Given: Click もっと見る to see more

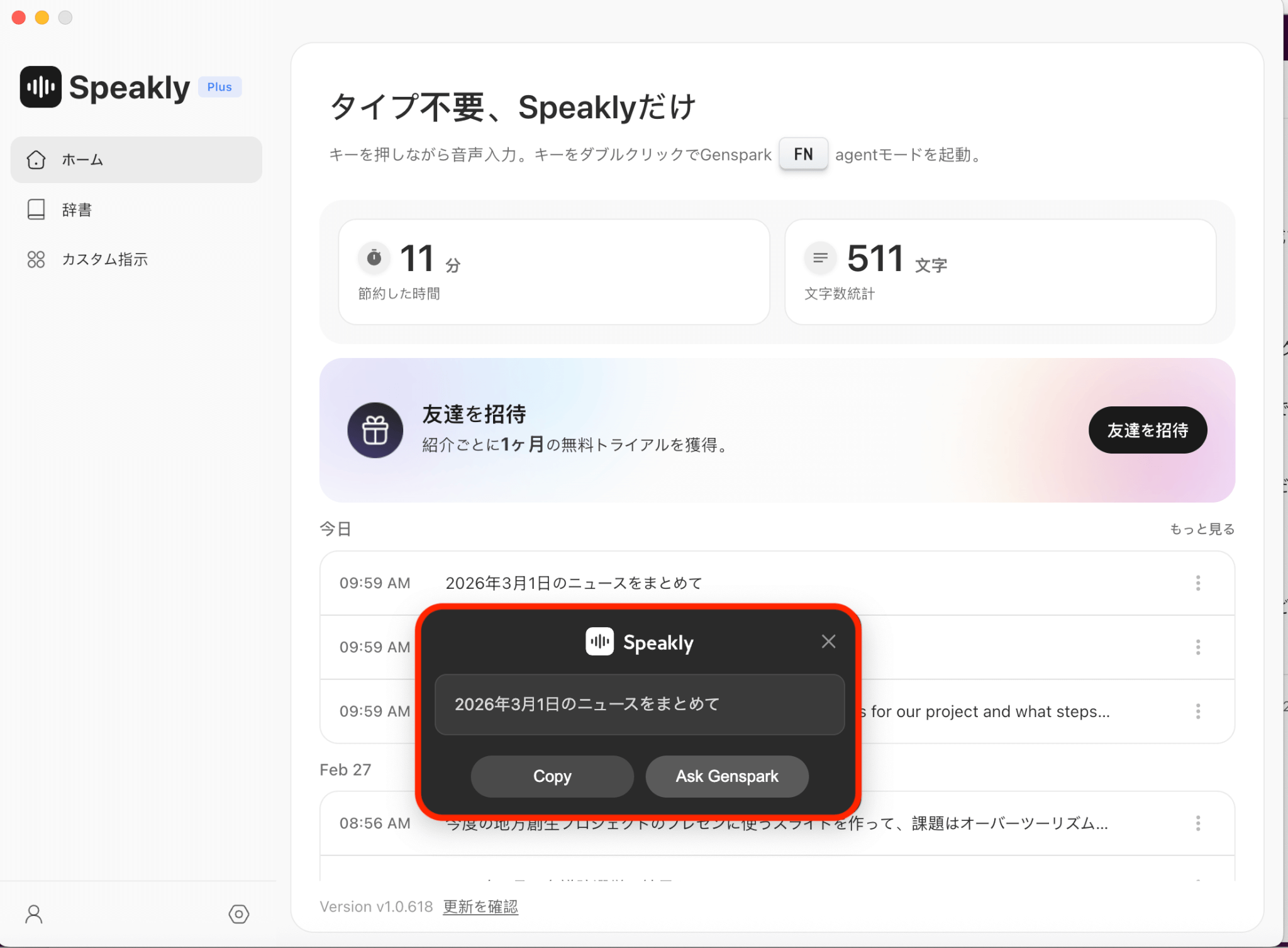Looking at the screenshot, I should (1201, 529).
